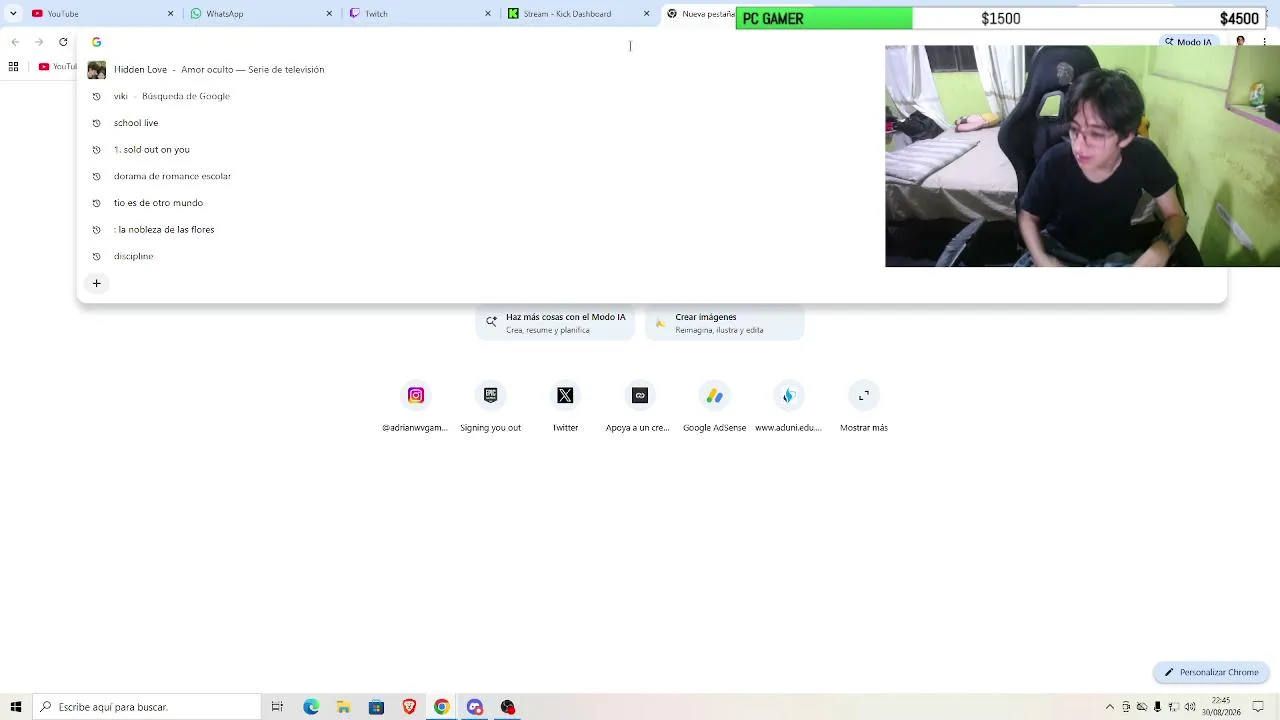Switch to the Stream - Kick Dashboard tab

[x=578, y=13]
